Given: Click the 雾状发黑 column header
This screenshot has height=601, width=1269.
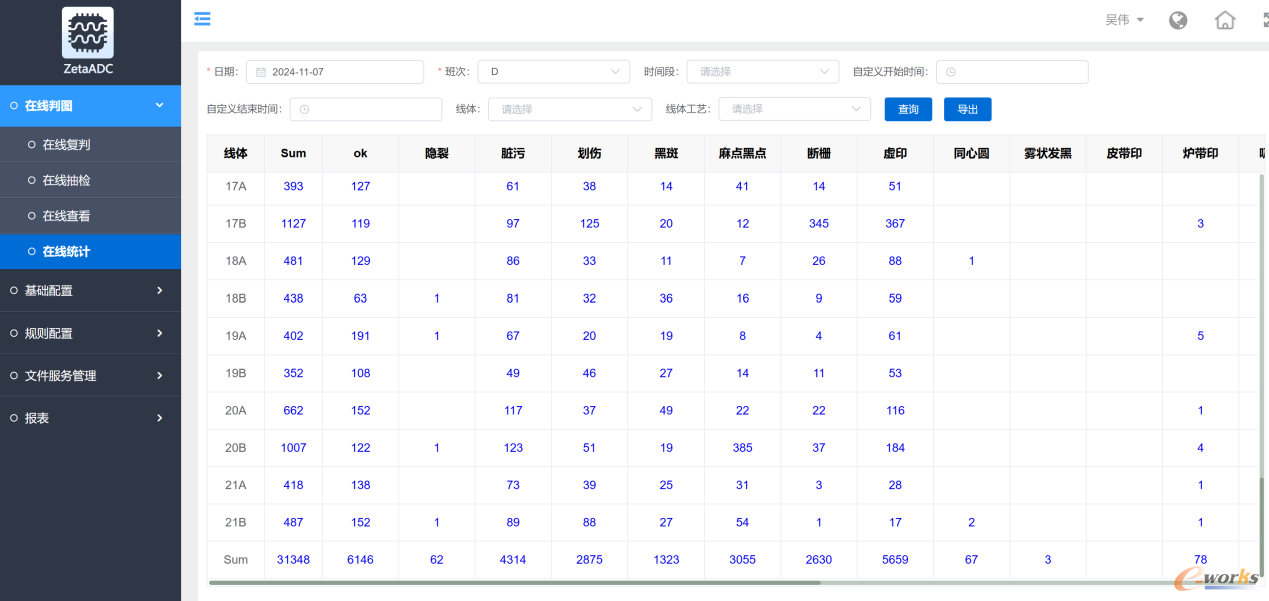Looking at the screenshot, I should tap(1048, 154).
